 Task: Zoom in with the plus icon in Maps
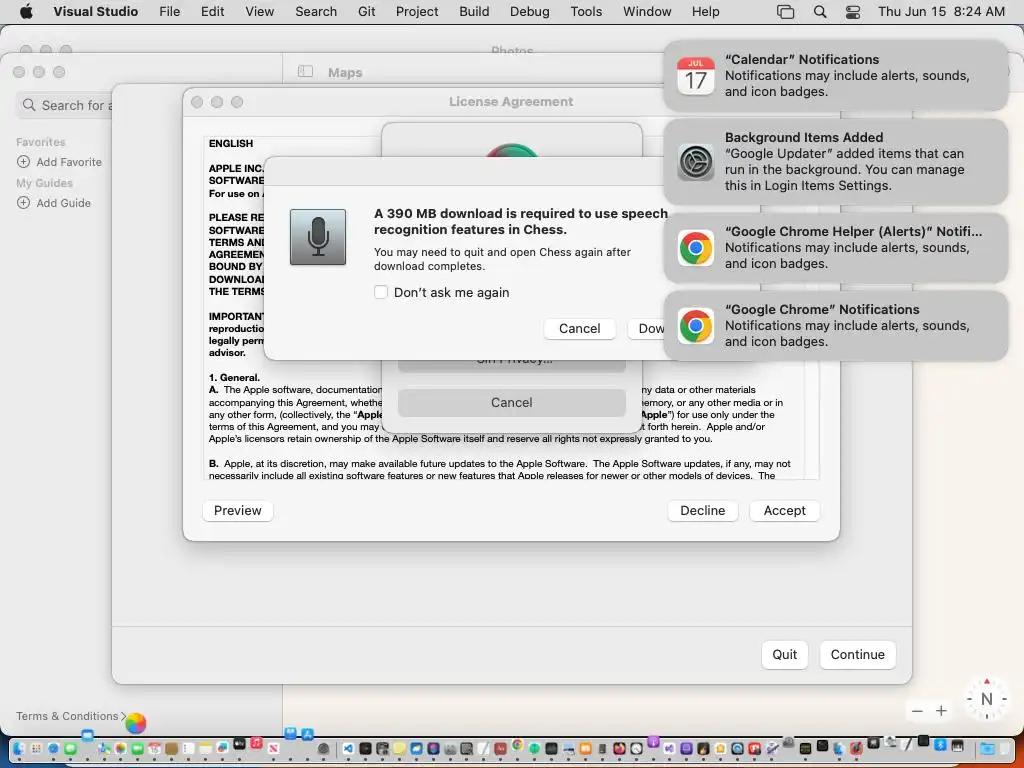[x=941, y=711]
